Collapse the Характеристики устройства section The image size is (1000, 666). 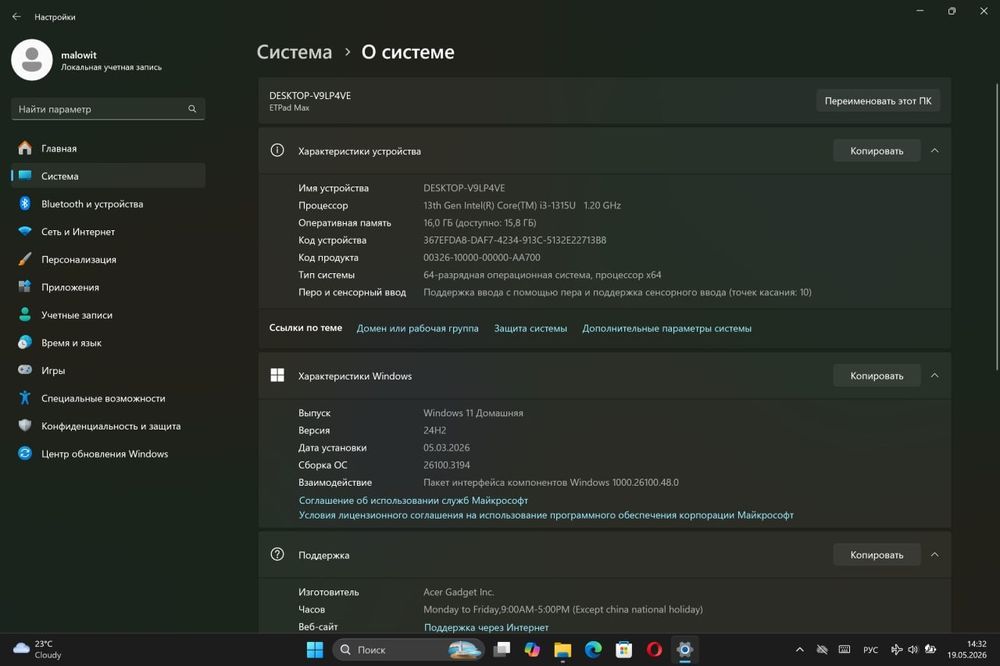pos(934,151)
